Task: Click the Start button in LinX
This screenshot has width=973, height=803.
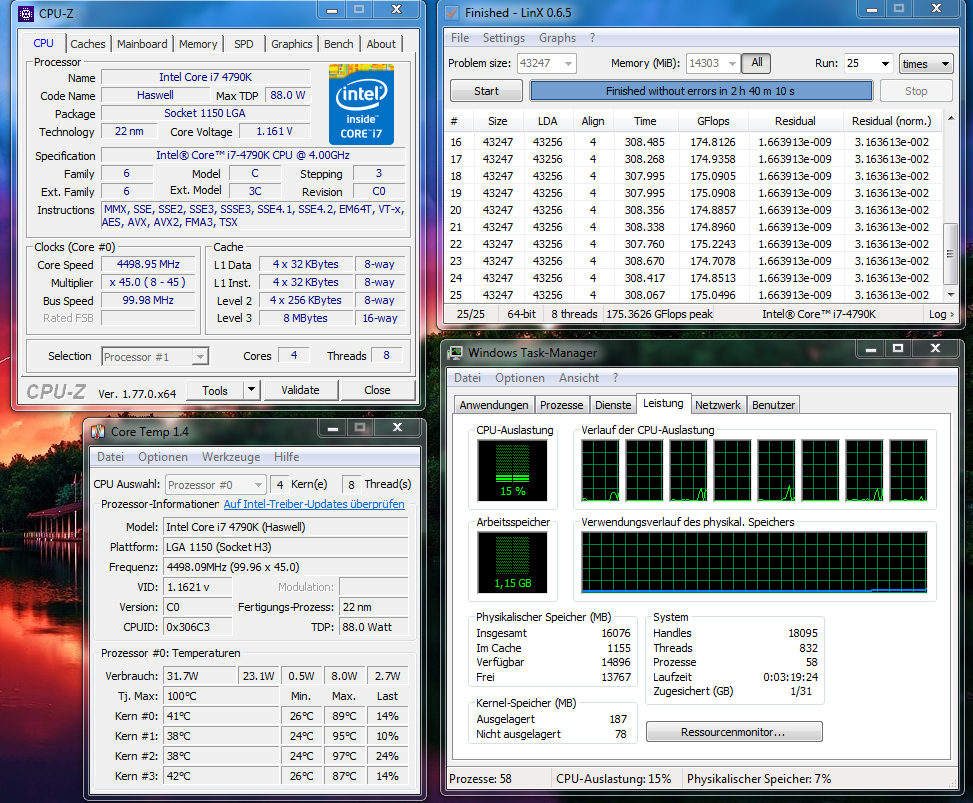Action: 486,91
